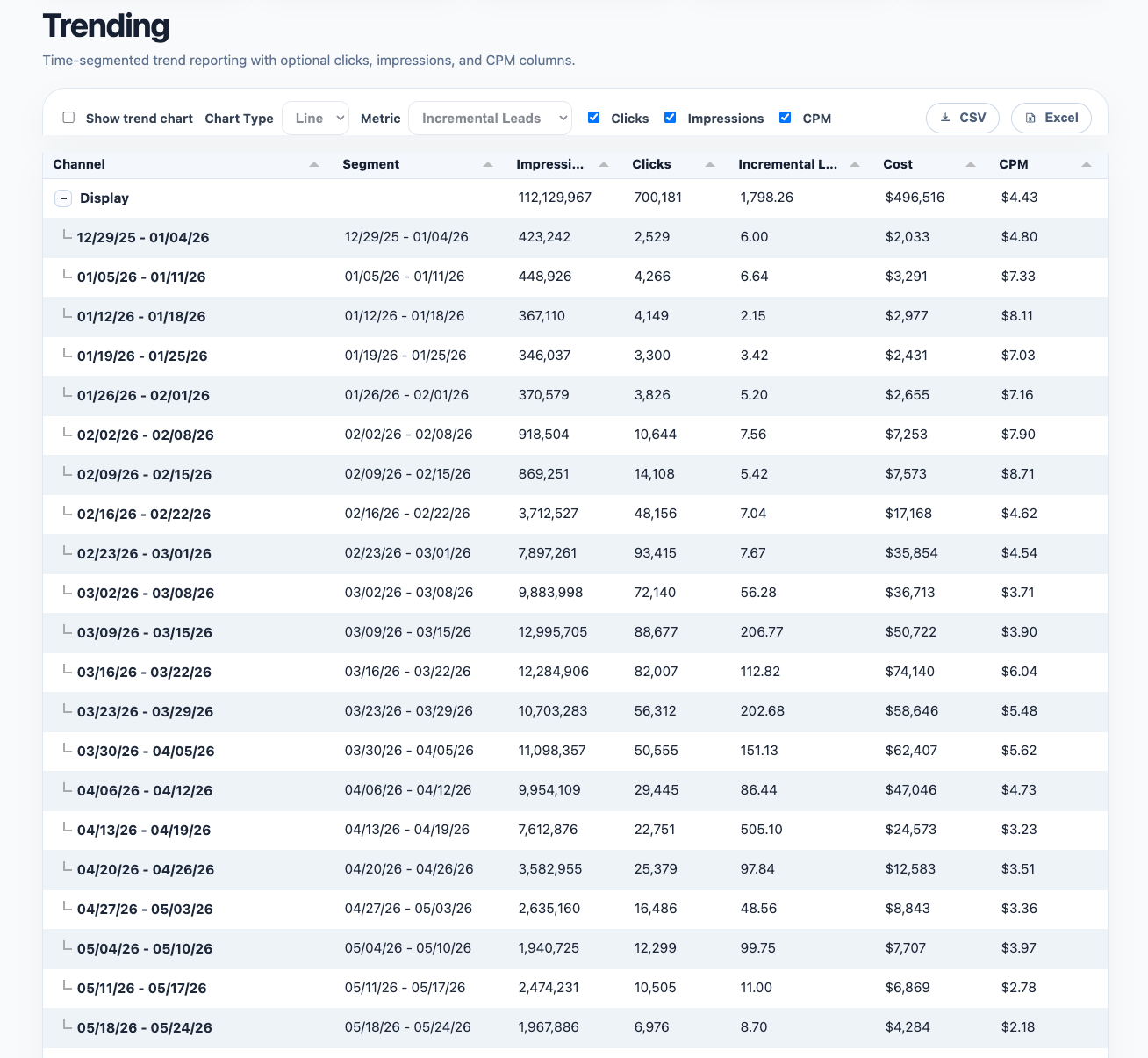The height and width of the screenshot is (1058, 1148).
Task: Click the Clicks column header label
Action: click(651, 164)
